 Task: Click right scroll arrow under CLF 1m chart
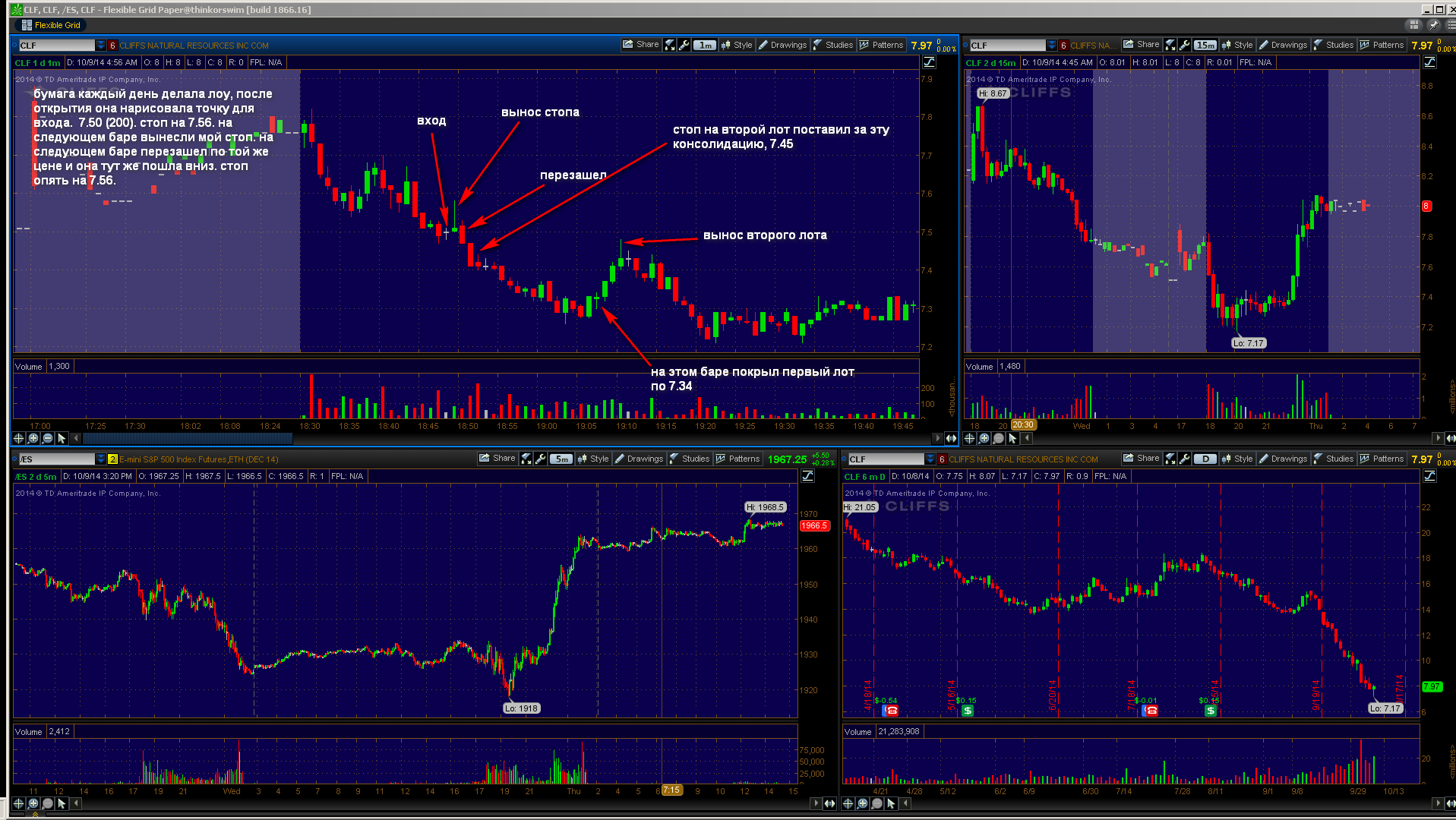click(x=938, y=438)
